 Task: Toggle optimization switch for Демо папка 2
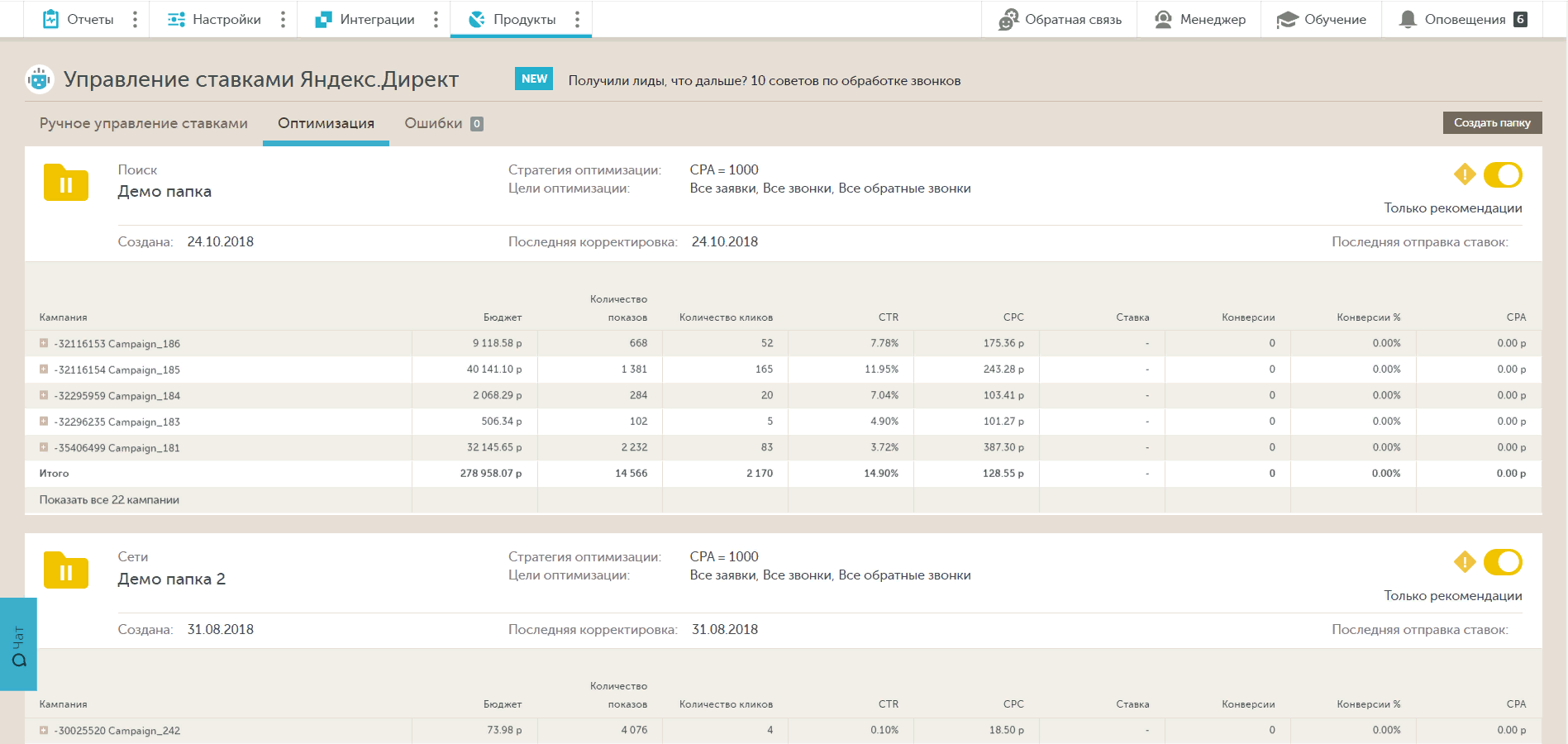tap(1503, 562)
